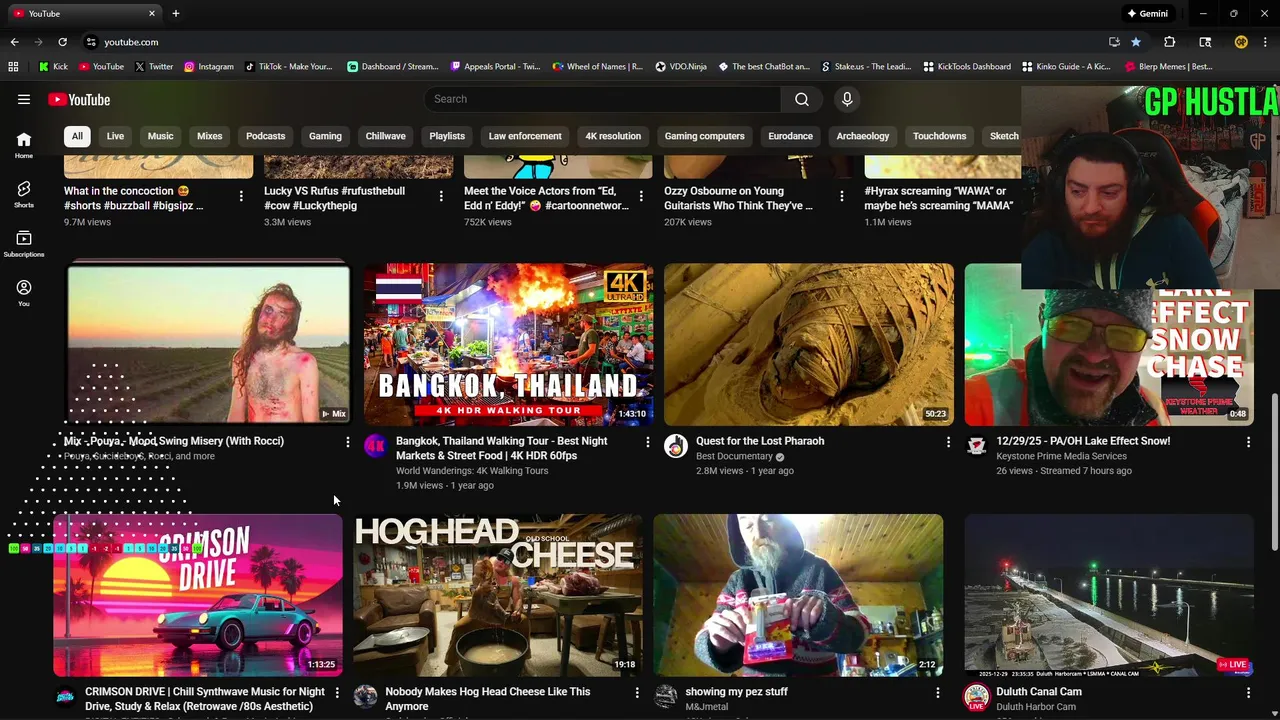This screenshot has width=1280, height=720.
Task: Open new browser tab
Action: [x=176, y=13]
